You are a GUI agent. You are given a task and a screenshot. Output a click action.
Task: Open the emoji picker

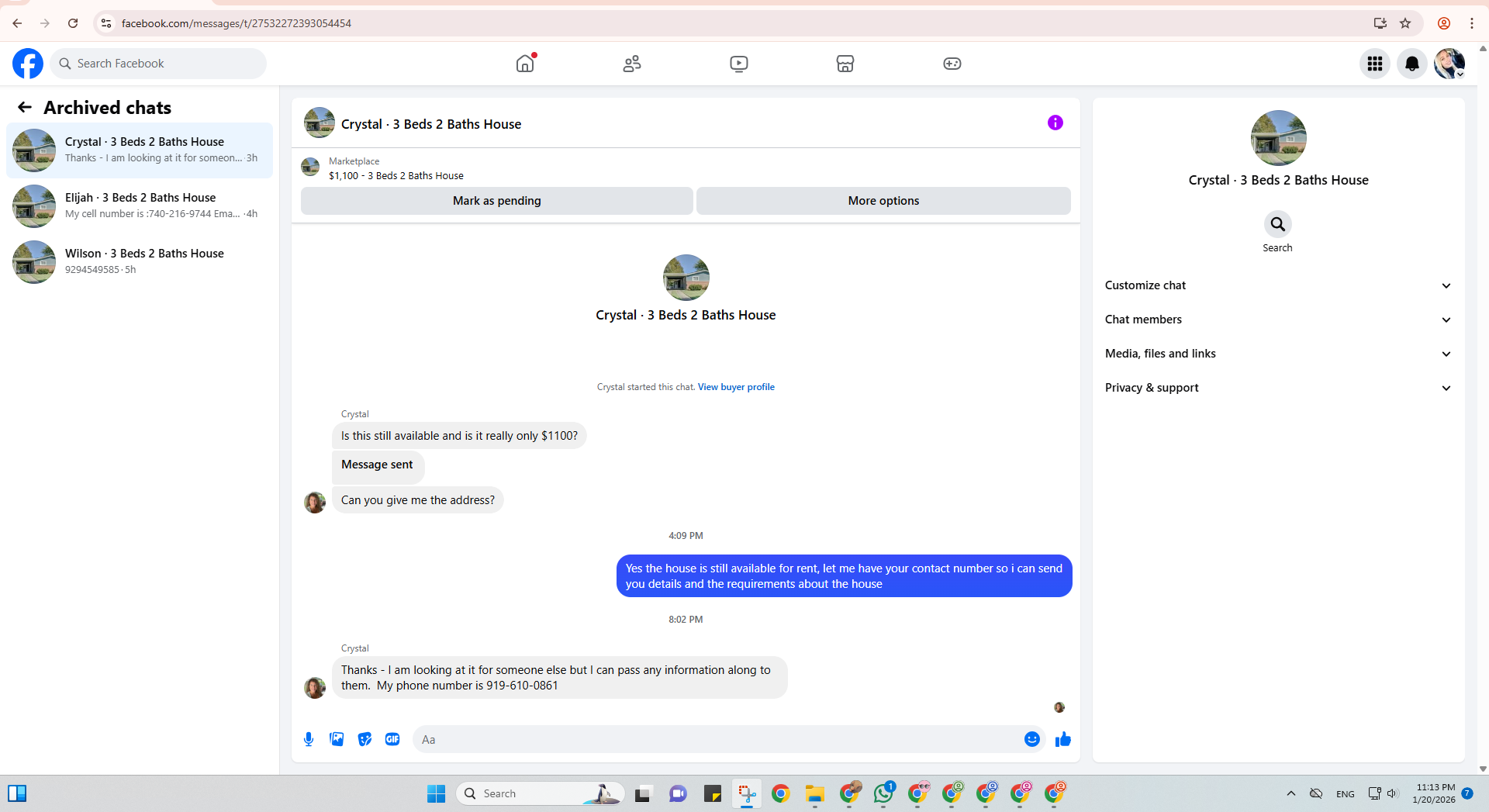point(1032,739)
